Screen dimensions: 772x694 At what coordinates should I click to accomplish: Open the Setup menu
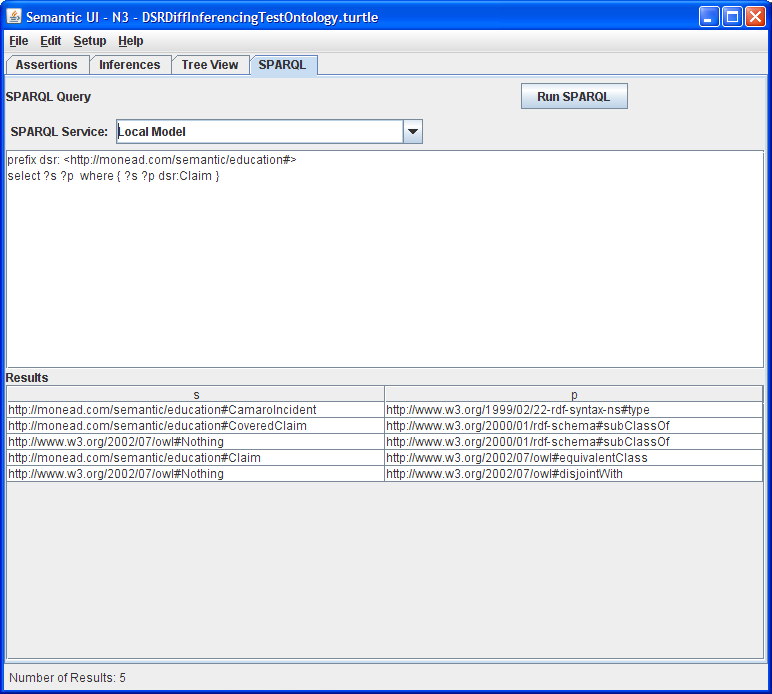(90, 41)
